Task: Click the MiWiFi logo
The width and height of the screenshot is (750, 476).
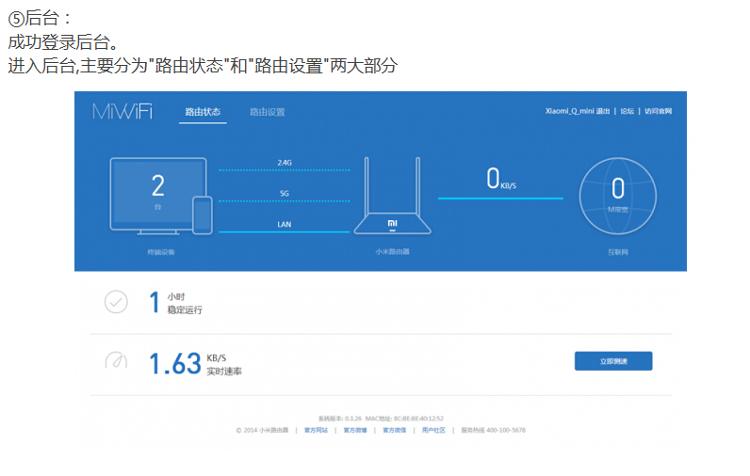Action: coord(122,111)
